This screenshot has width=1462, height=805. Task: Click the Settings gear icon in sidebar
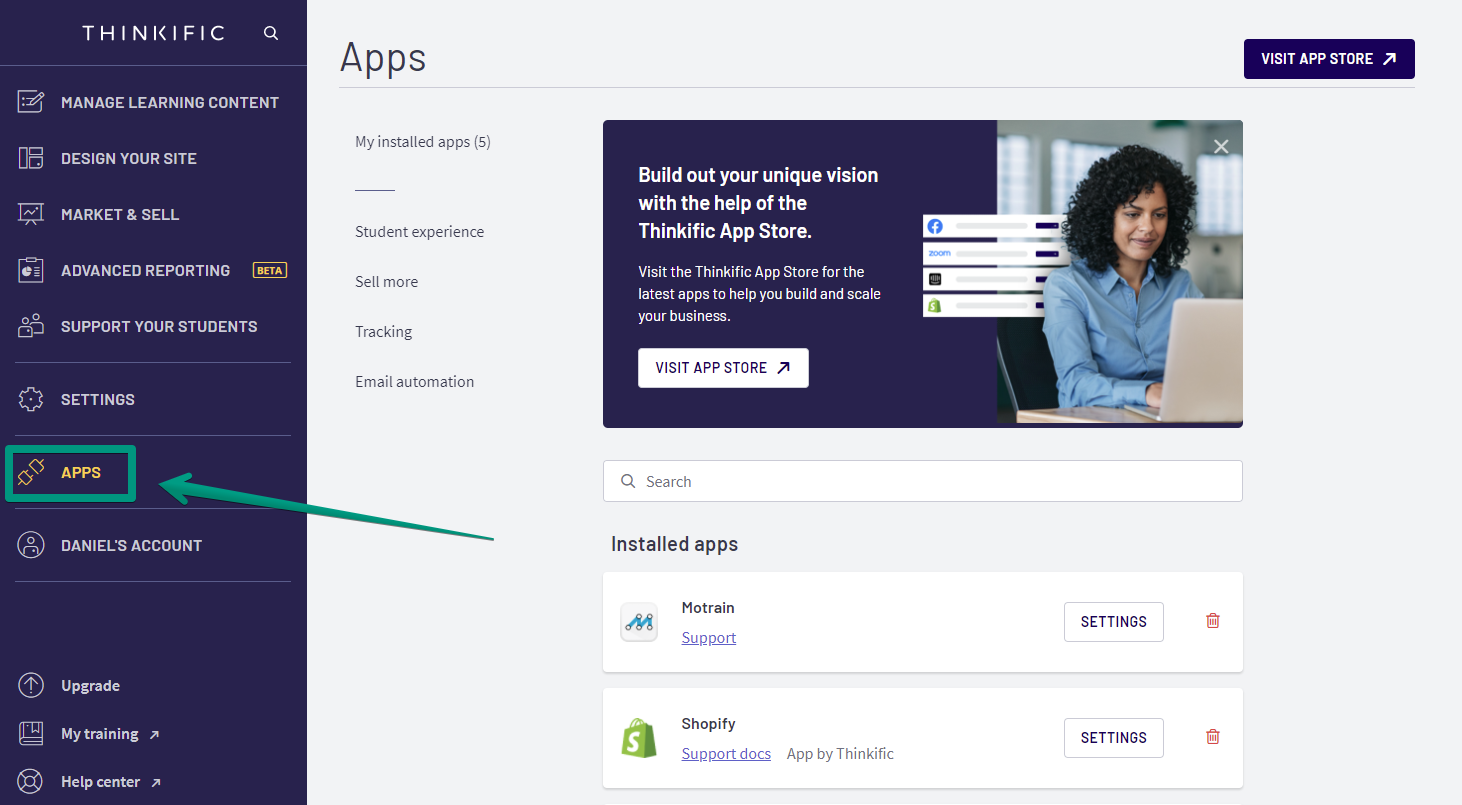(x=31, y=399)
